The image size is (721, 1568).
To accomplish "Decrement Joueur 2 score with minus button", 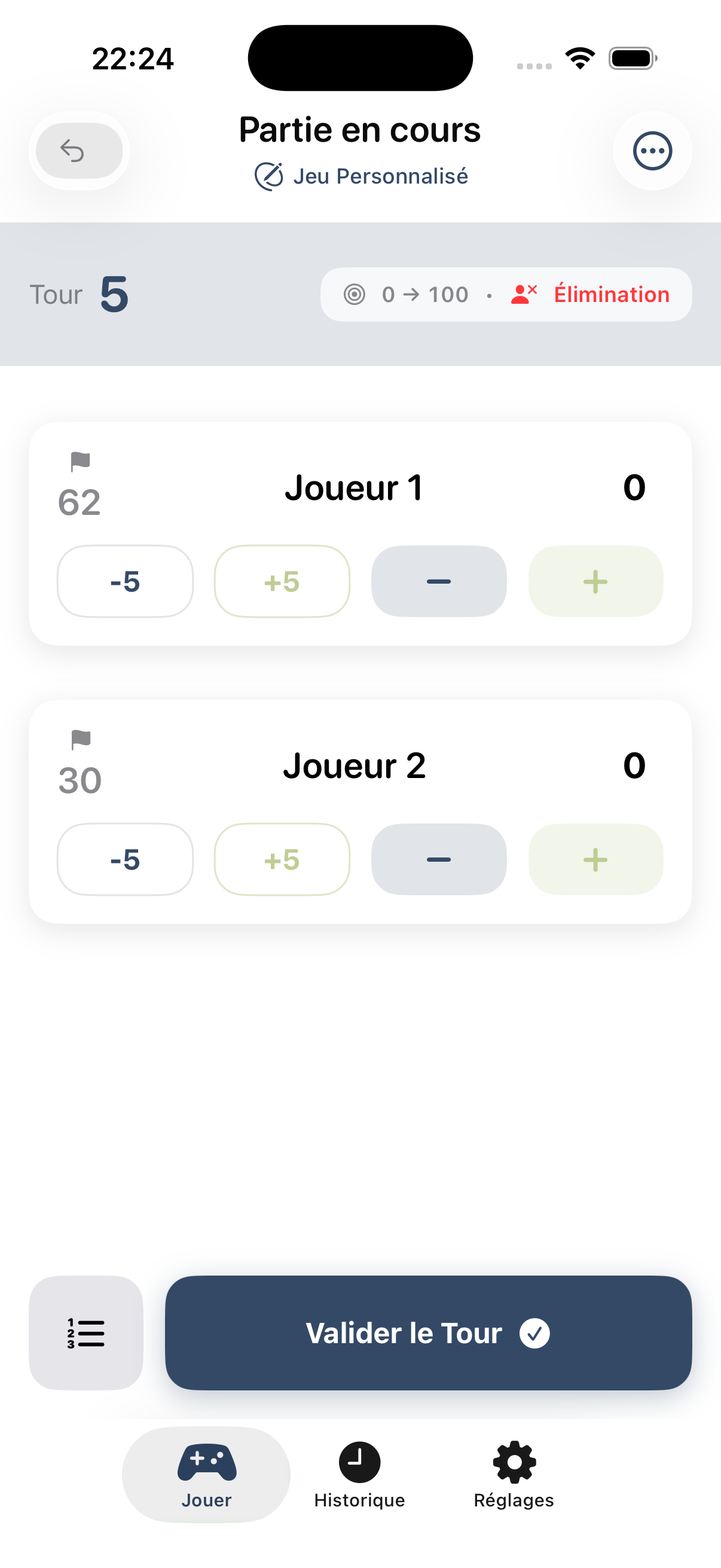I will 438,859.
